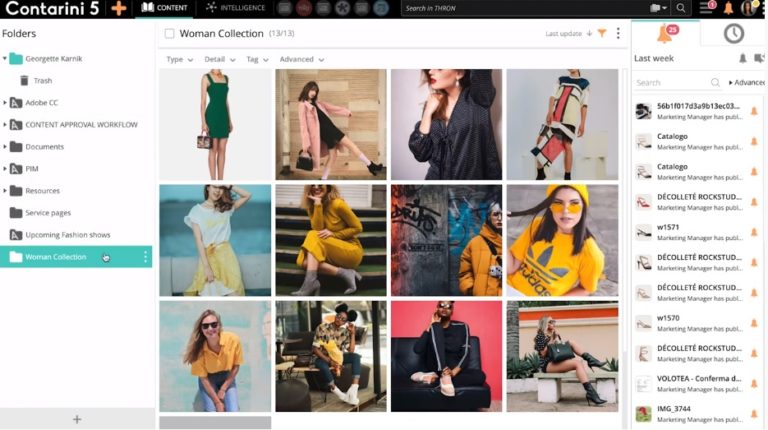Click the orange filter funnel icon
Viewport: 768px width, 430px height.
pyautogui.click(x=602, y=33)
